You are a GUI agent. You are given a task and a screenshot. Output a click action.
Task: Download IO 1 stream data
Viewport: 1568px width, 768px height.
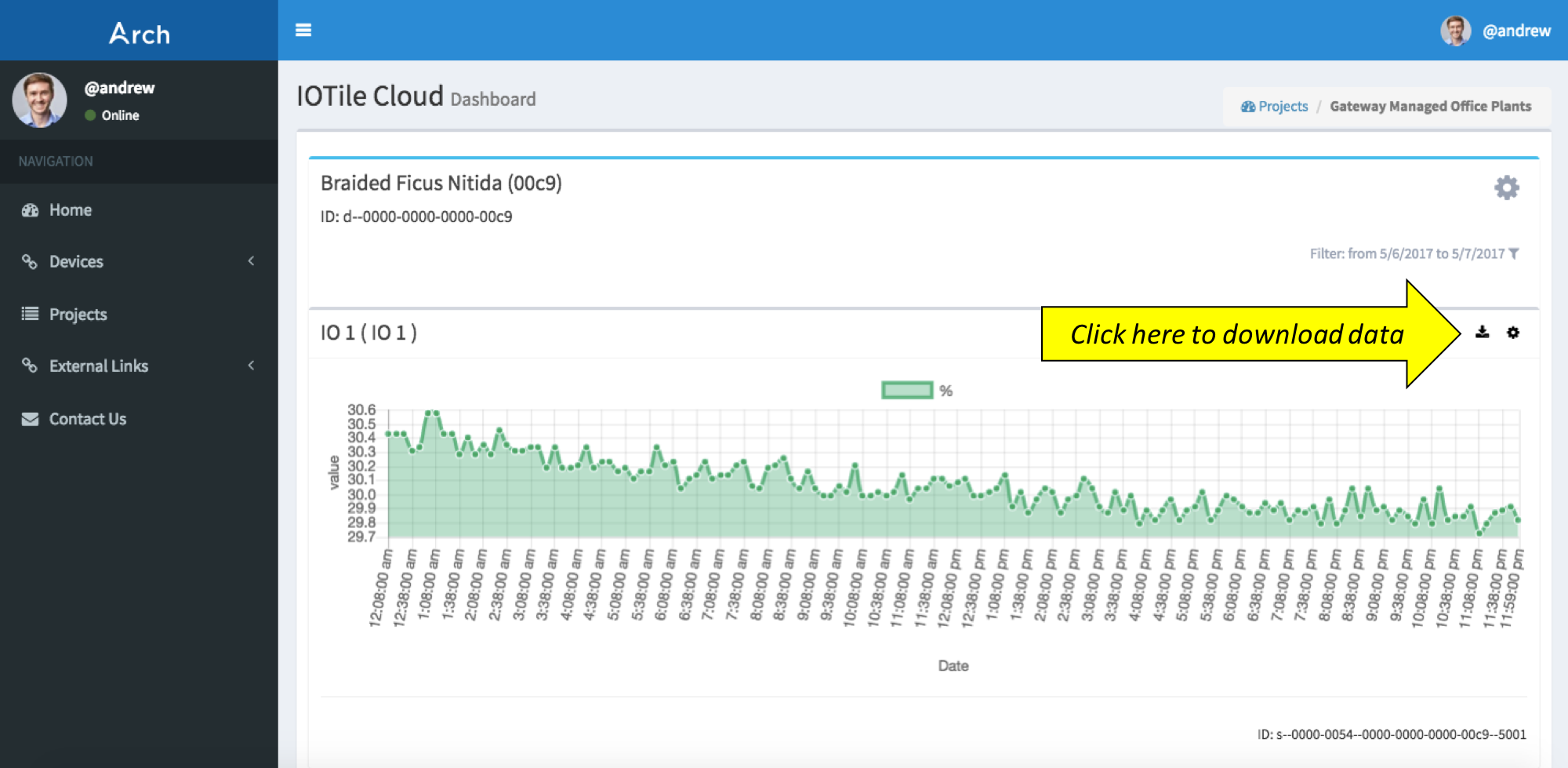coord(1482,333)
